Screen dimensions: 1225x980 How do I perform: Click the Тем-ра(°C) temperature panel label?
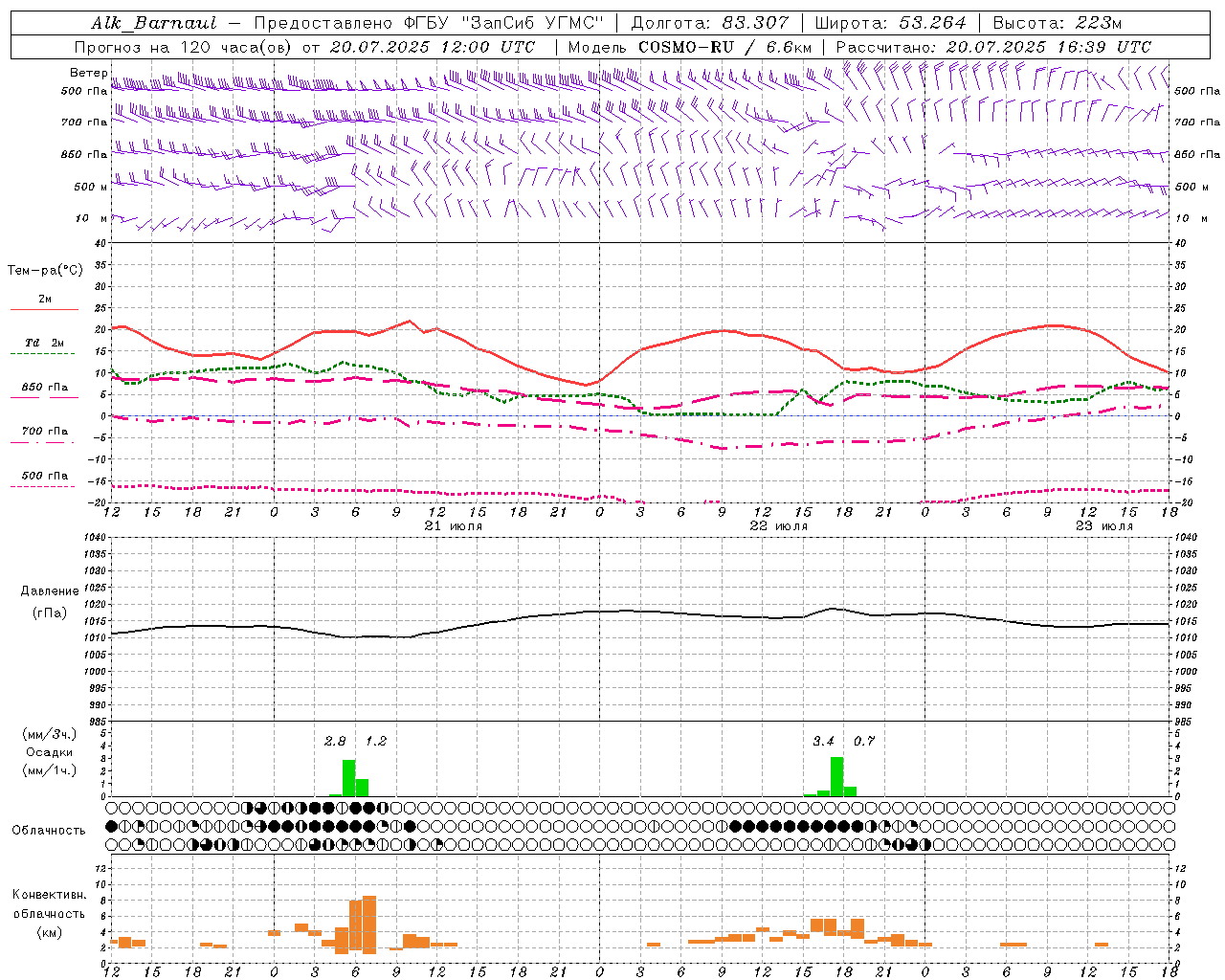pyautogui.click(x=45, y=271)
